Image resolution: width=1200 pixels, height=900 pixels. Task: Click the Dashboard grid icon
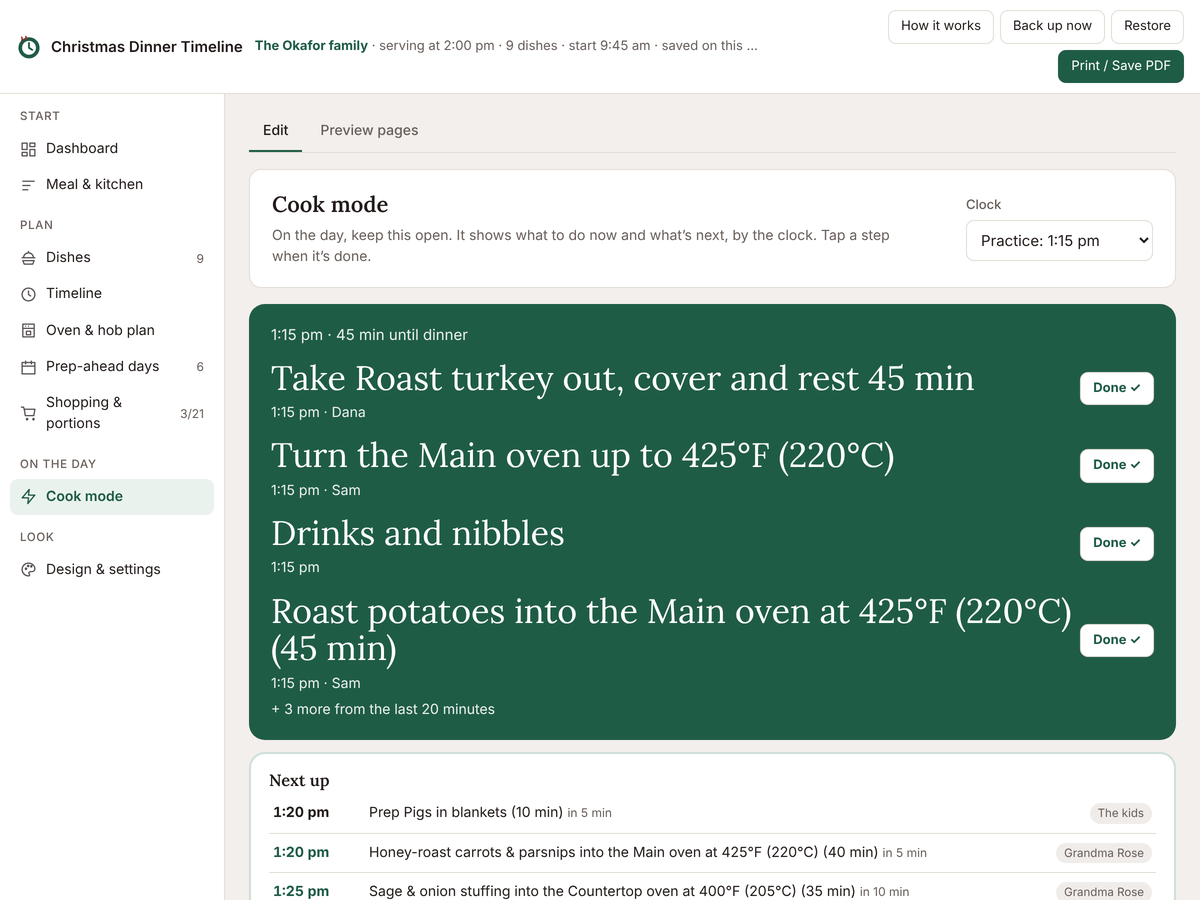point(28,149)
